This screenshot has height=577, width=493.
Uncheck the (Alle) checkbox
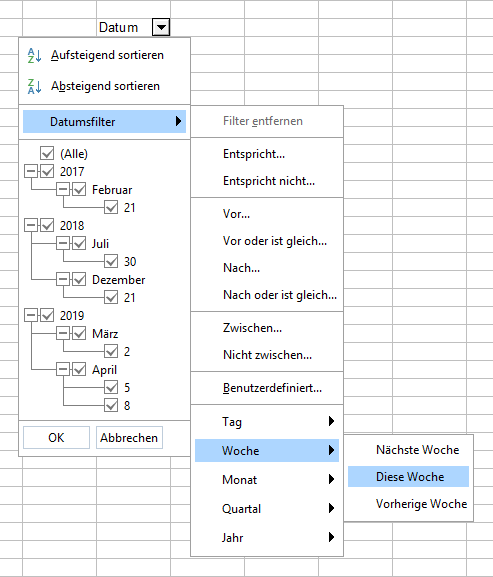(x=47, y=153)
